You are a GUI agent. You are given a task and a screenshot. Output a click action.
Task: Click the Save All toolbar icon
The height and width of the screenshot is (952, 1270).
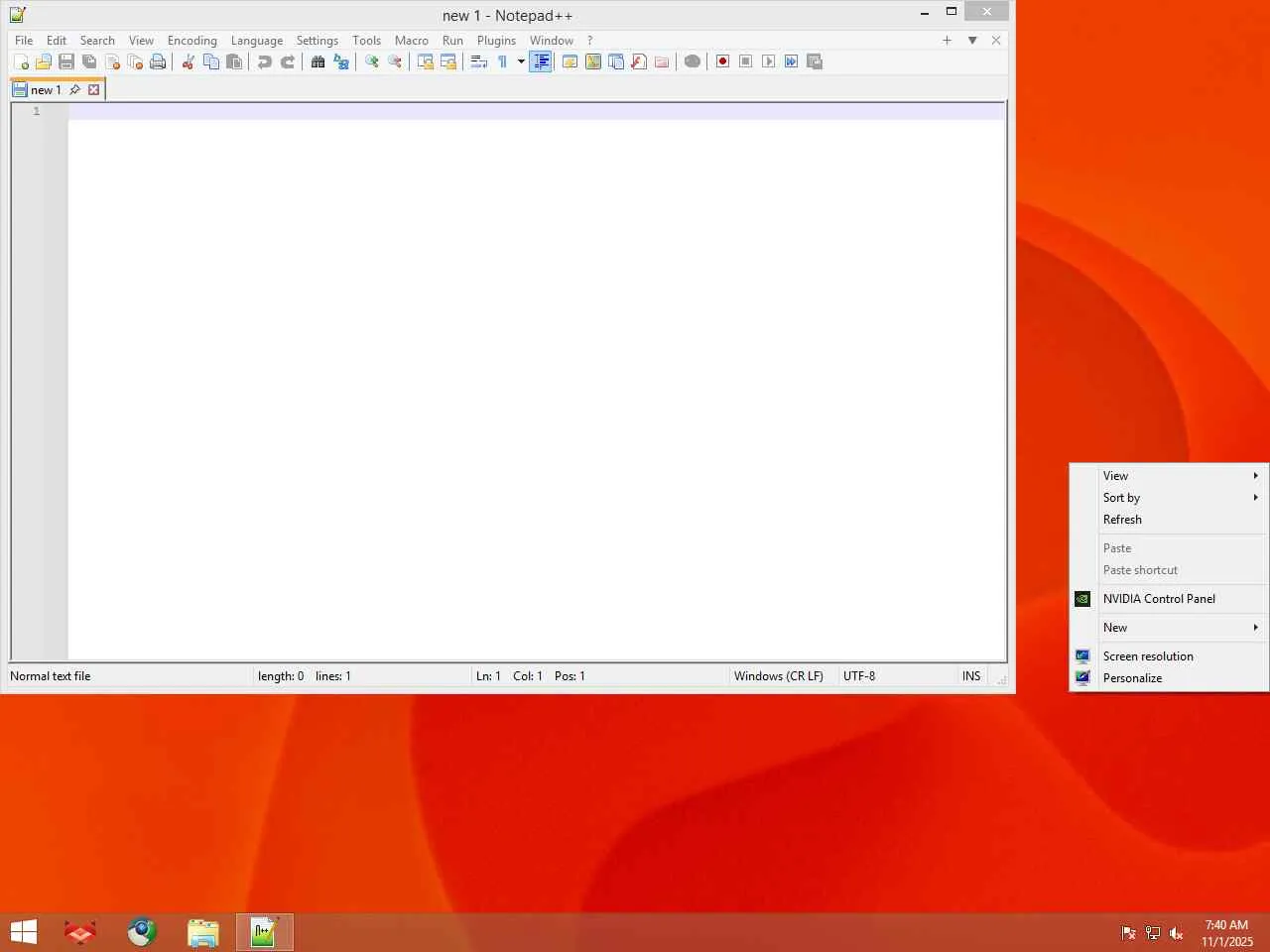click(89, 61)
